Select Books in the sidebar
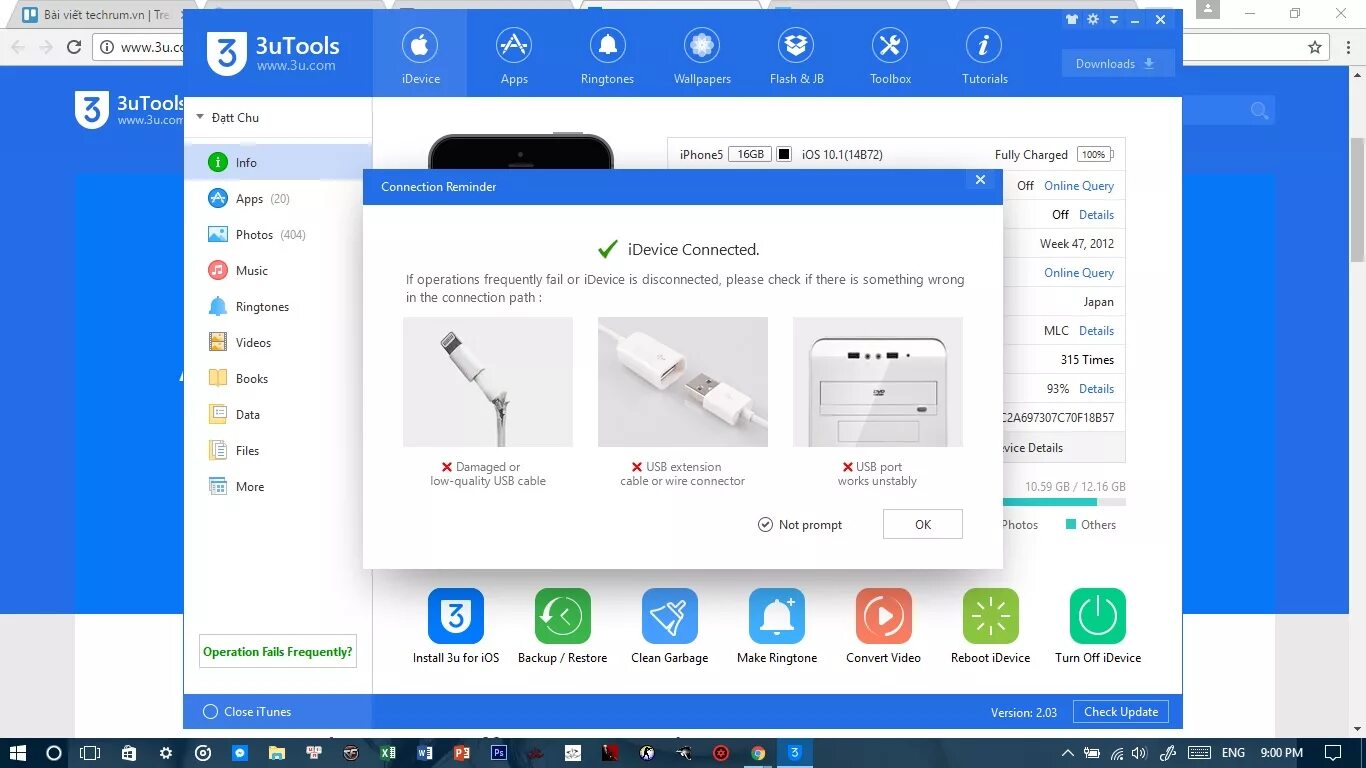 point(278,378)
